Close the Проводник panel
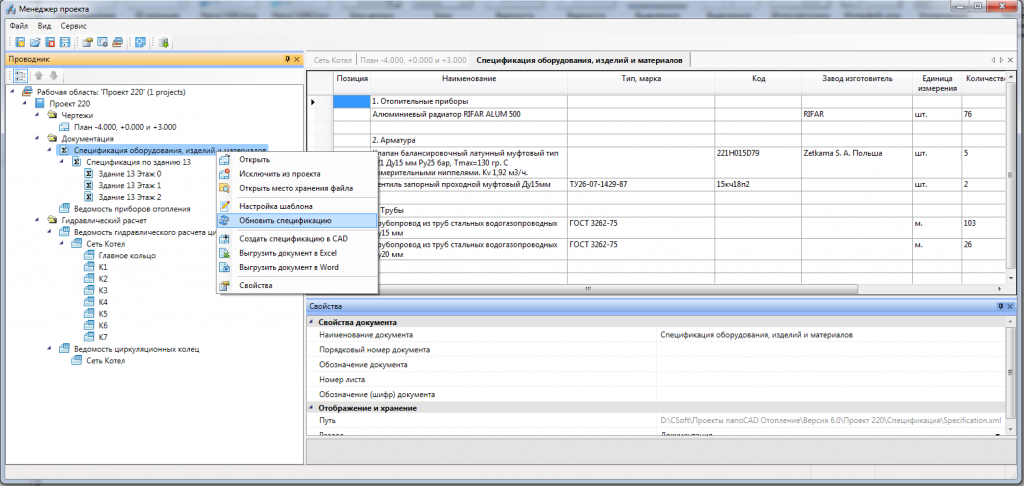The height and width of the screenshot is (486, 1024). point(296,59)
